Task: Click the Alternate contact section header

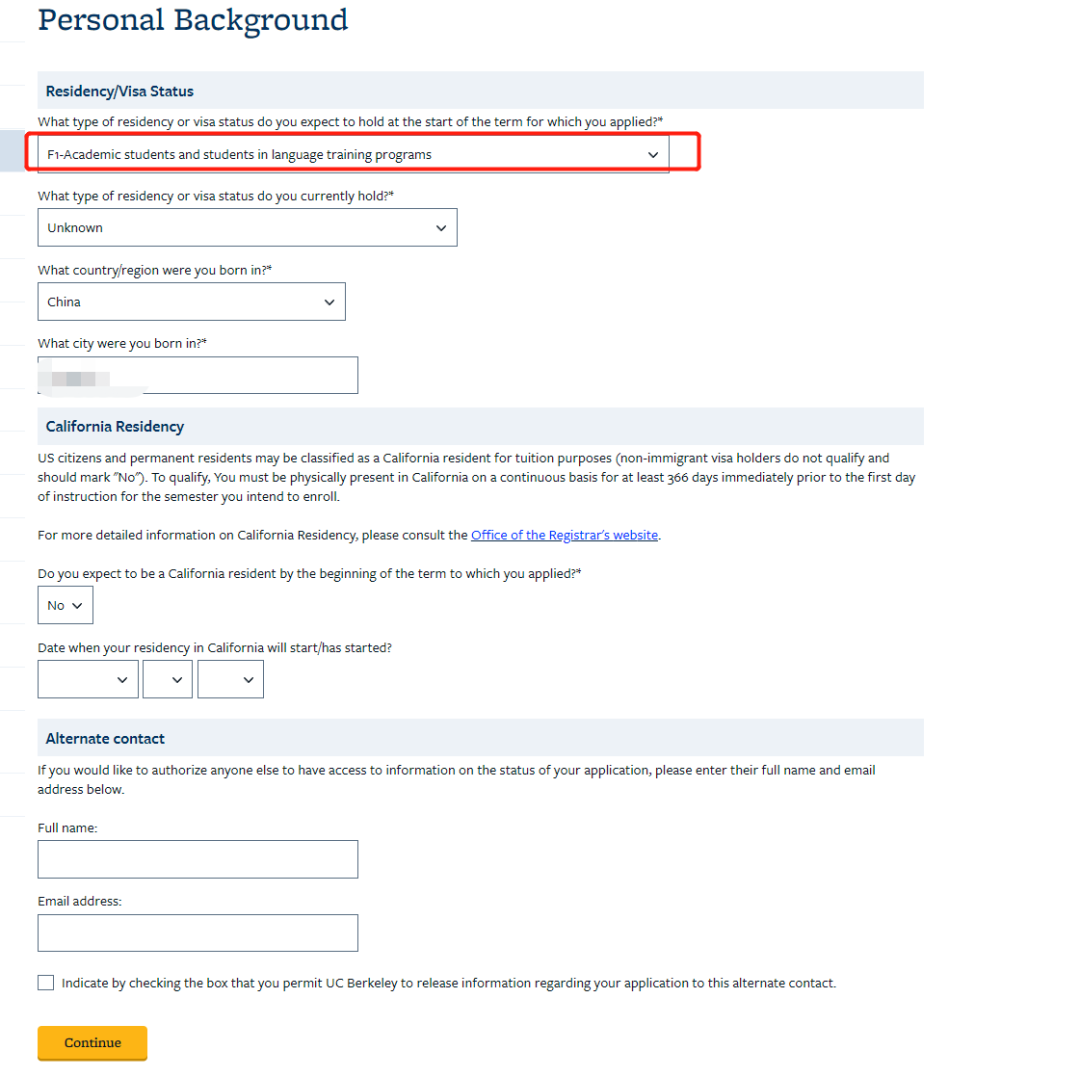Action: [105, 739]
